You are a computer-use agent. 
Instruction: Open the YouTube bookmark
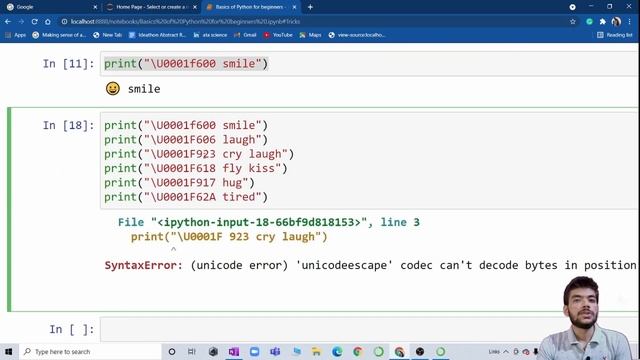(278, 35)
